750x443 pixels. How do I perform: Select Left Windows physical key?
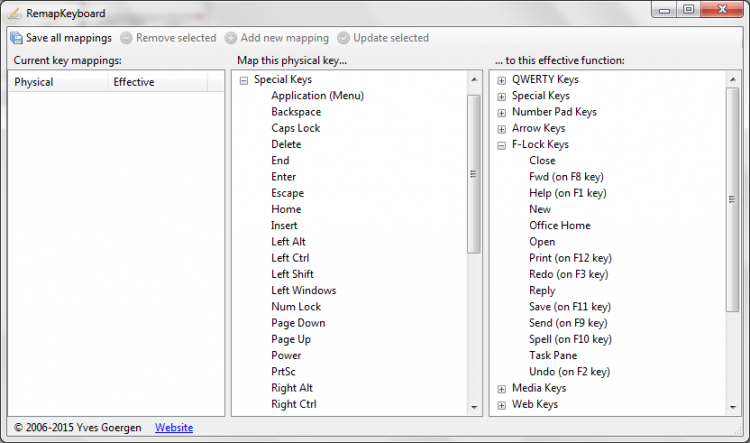(x=304, y=291)
